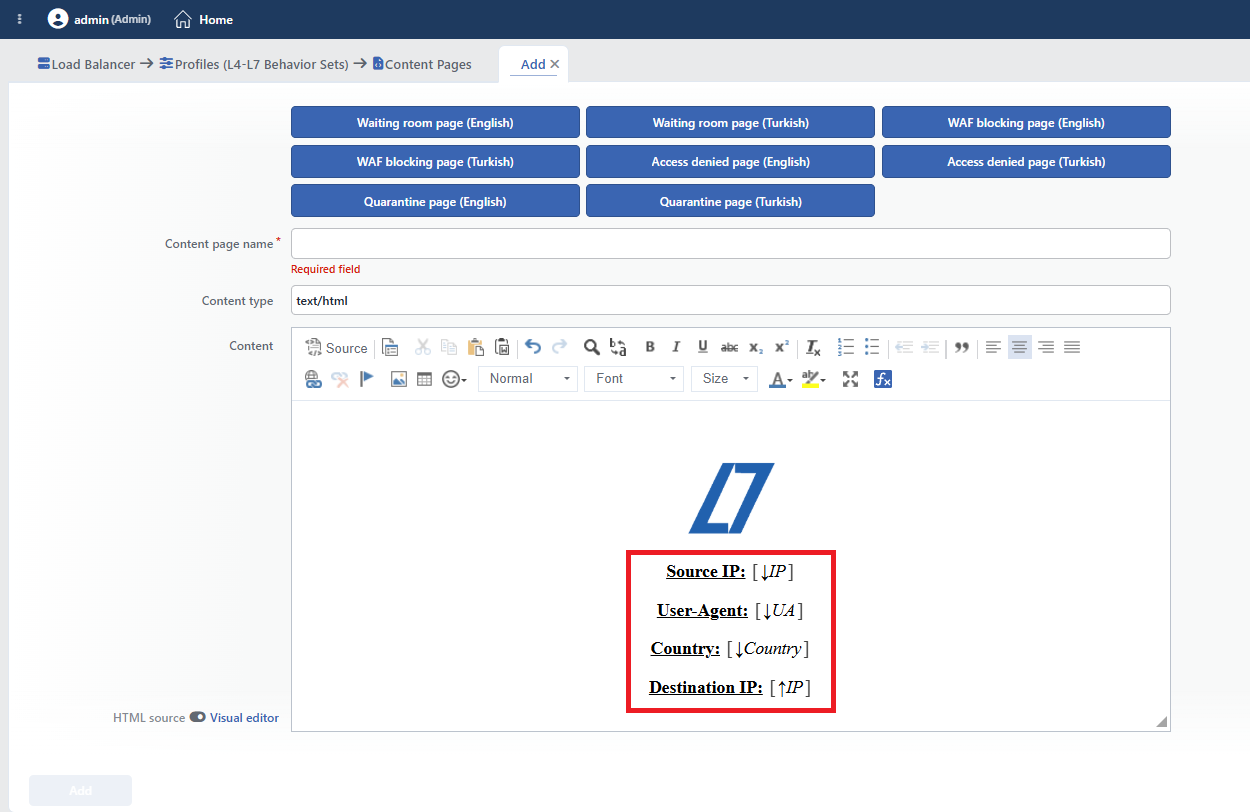Load Quarantine page (Turkish) template

[x=731, y=201]
